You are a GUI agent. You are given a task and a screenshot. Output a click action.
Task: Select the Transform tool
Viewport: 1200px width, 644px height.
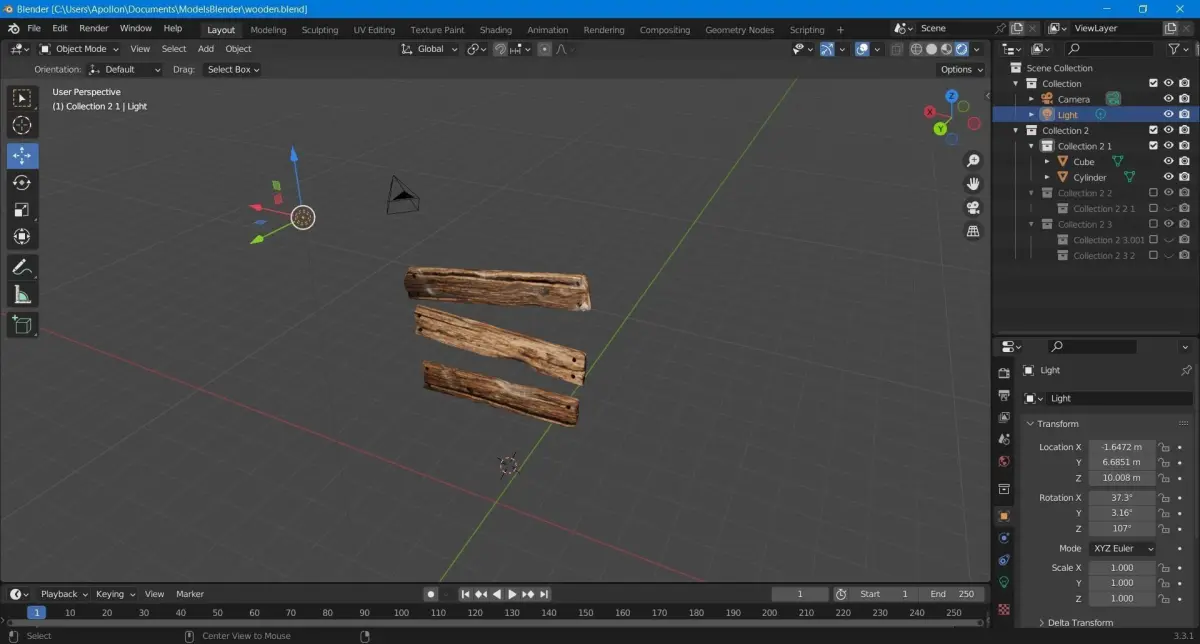click(22, 237)
